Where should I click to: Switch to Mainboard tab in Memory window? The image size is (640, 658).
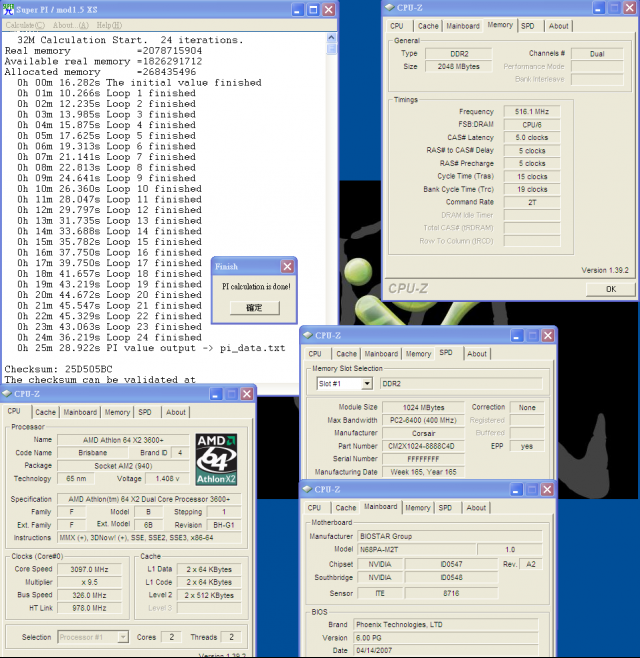[x=463, y=26]
